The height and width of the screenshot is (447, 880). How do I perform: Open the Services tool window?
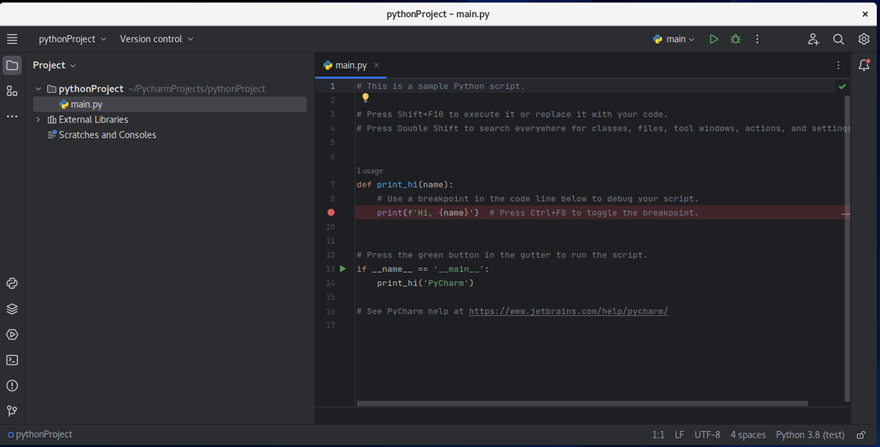tap(12, 335)
